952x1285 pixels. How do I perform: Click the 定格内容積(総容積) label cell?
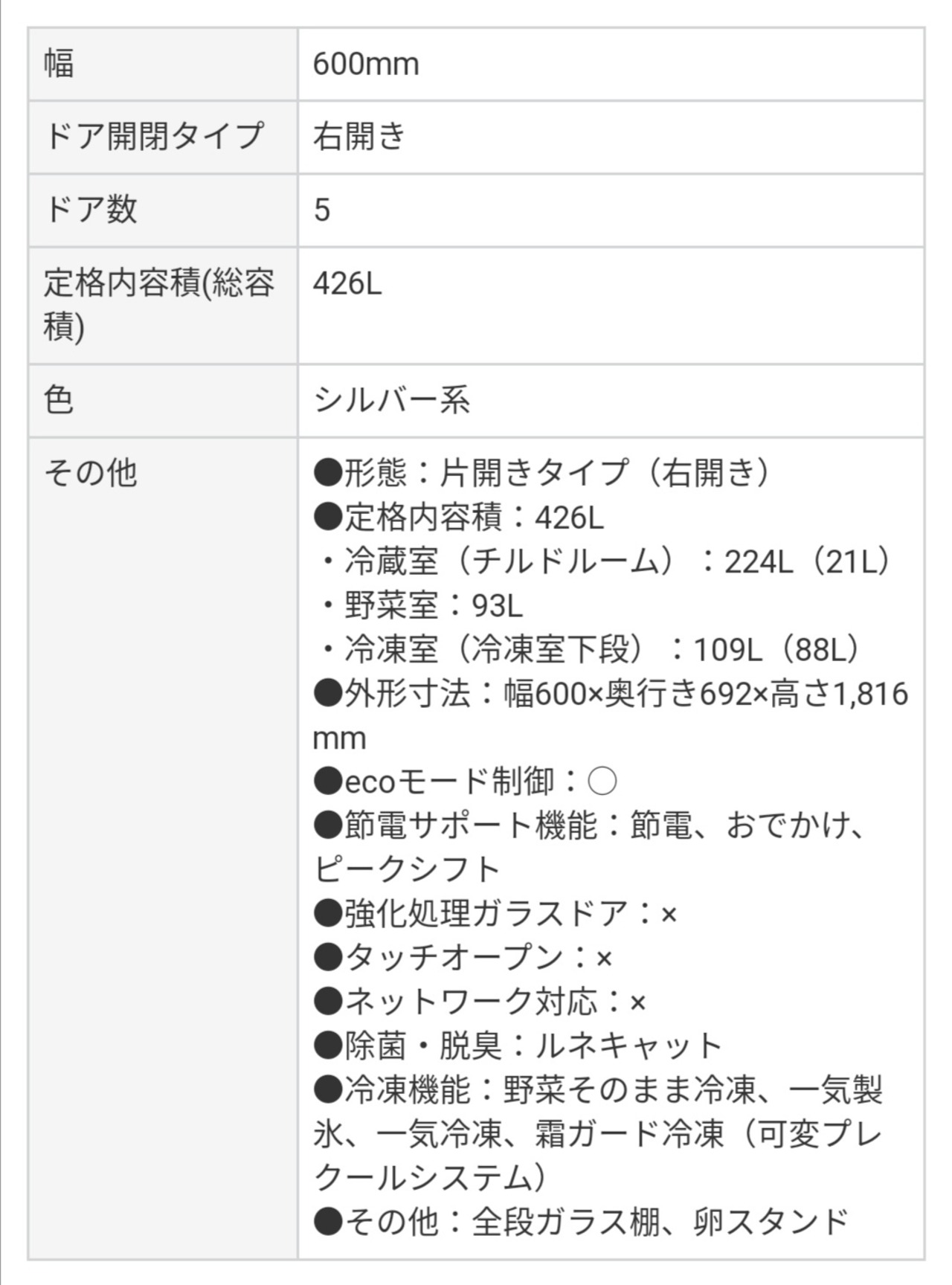pyautogui.click(x=158, y=304)
